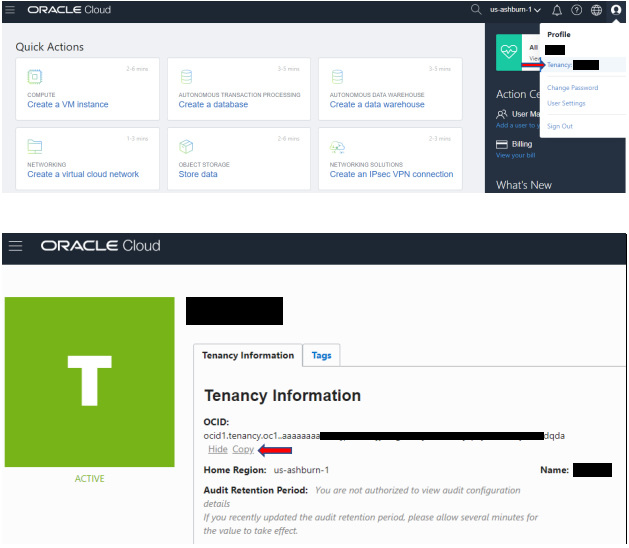The image size is (629, 548).
Task: Click the Object Storage cube icon
Action: [186, 147]
